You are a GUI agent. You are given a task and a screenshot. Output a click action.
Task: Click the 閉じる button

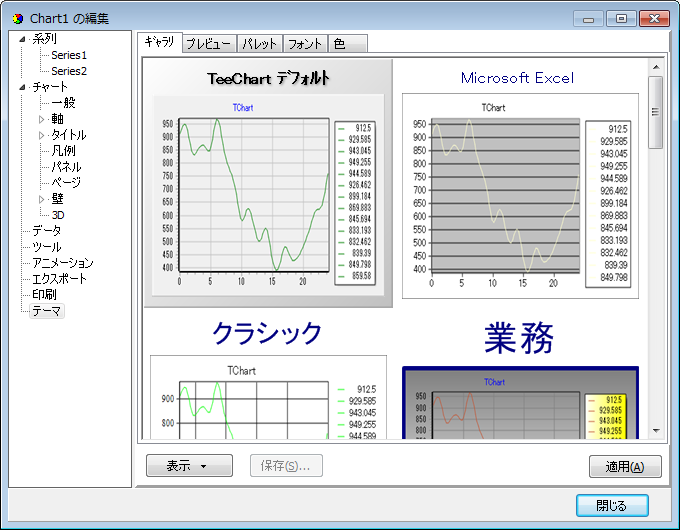(x=612, y=505)
